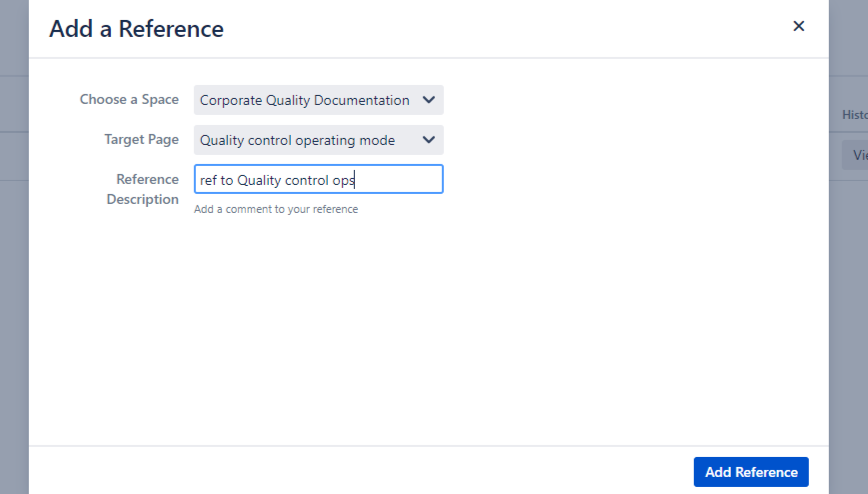Image resolution: width=868 pixels, height=494 pixels.
Task: Click the partially visible View button behind the dialog
Action: tap(857, 156)
